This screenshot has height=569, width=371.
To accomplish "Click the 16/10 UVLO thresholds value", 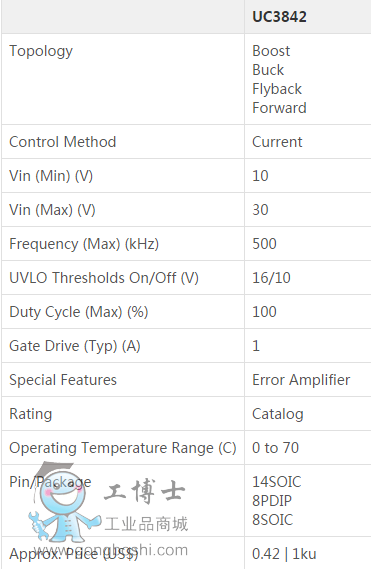I will pyautogui.click(x=271, y=278).
